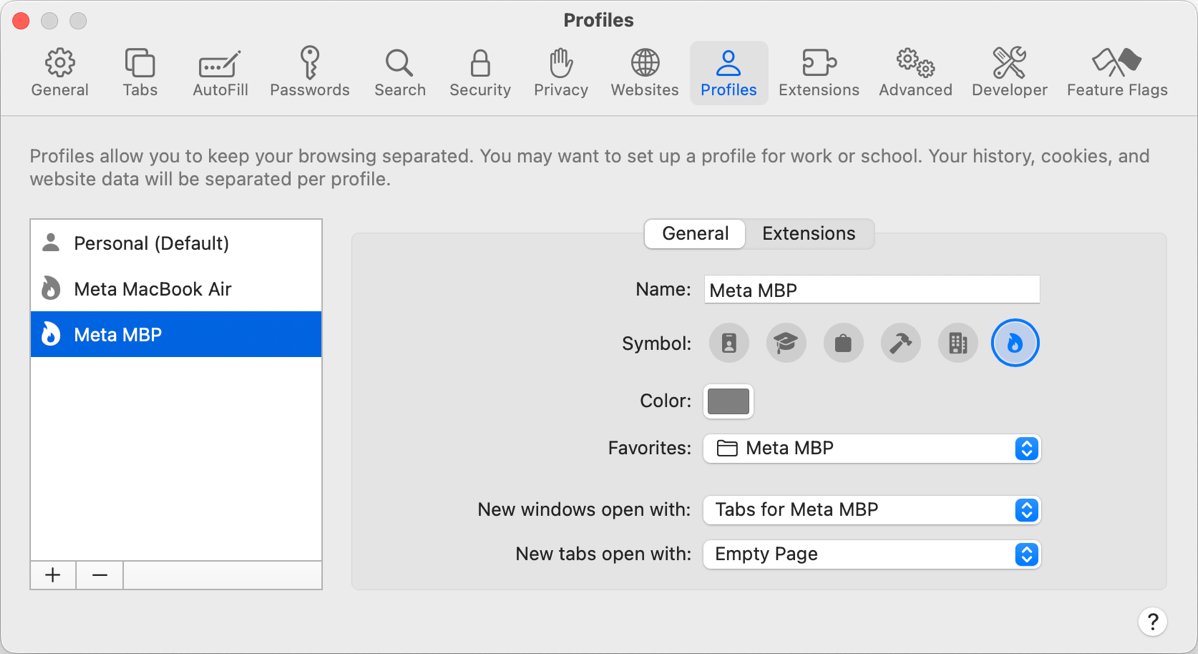Open the profile Color well

pyautogui.click(x=728, y=401)
